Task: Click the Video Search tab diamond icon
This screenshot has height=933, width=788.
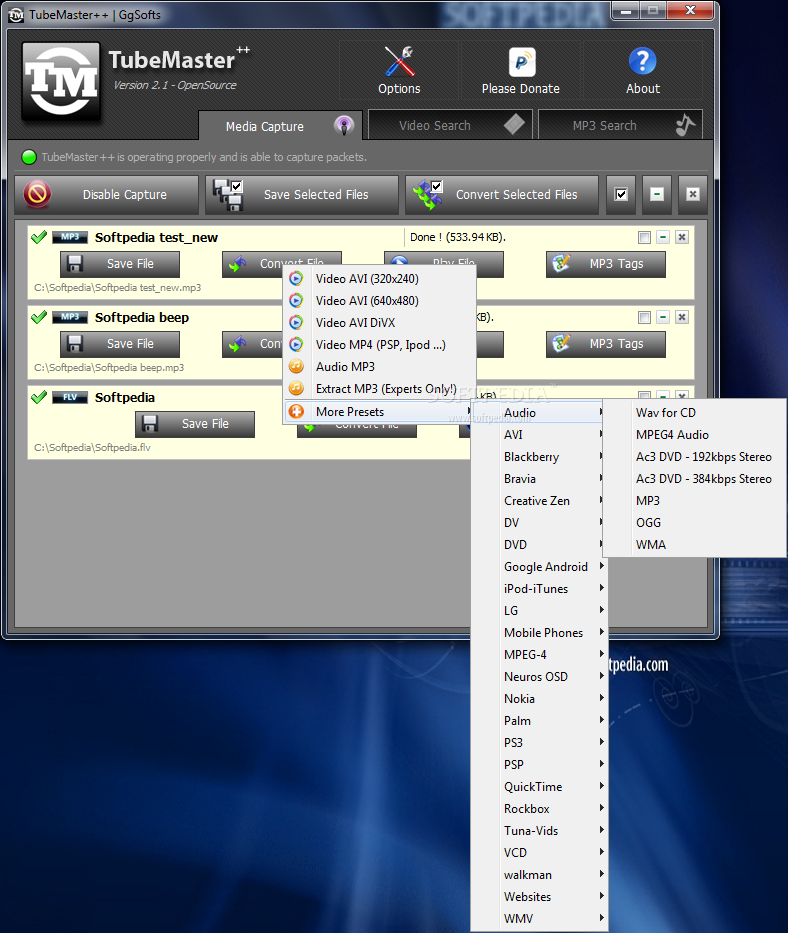Action: (514, 124)
